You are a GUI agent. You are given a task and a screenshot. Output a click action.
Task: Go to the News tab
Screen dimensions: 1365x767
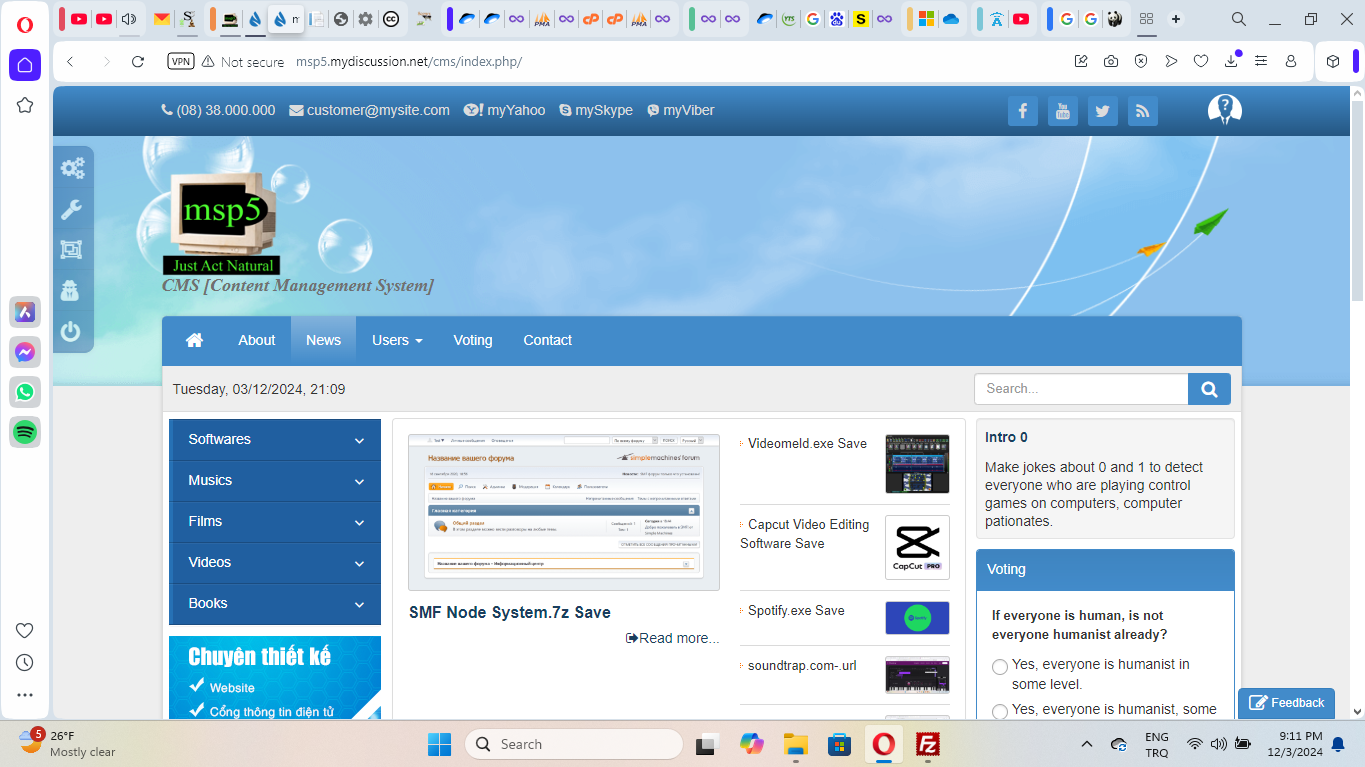click(323, 340)
